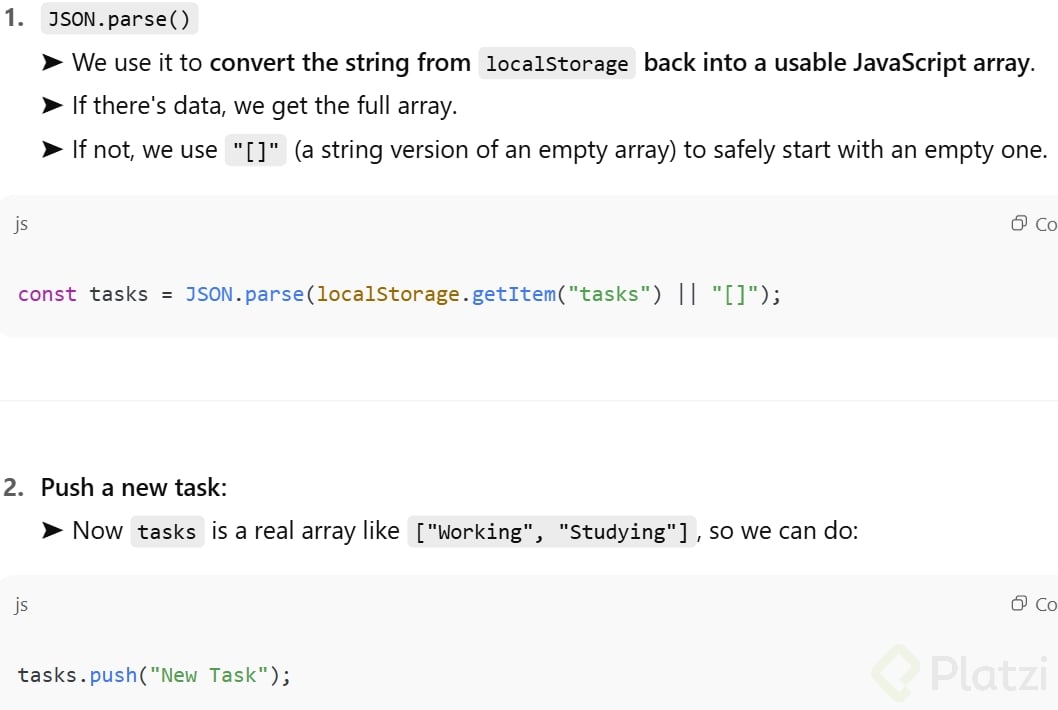Click the bullet "If there's data, we get the full array"

tap(264, 105)
